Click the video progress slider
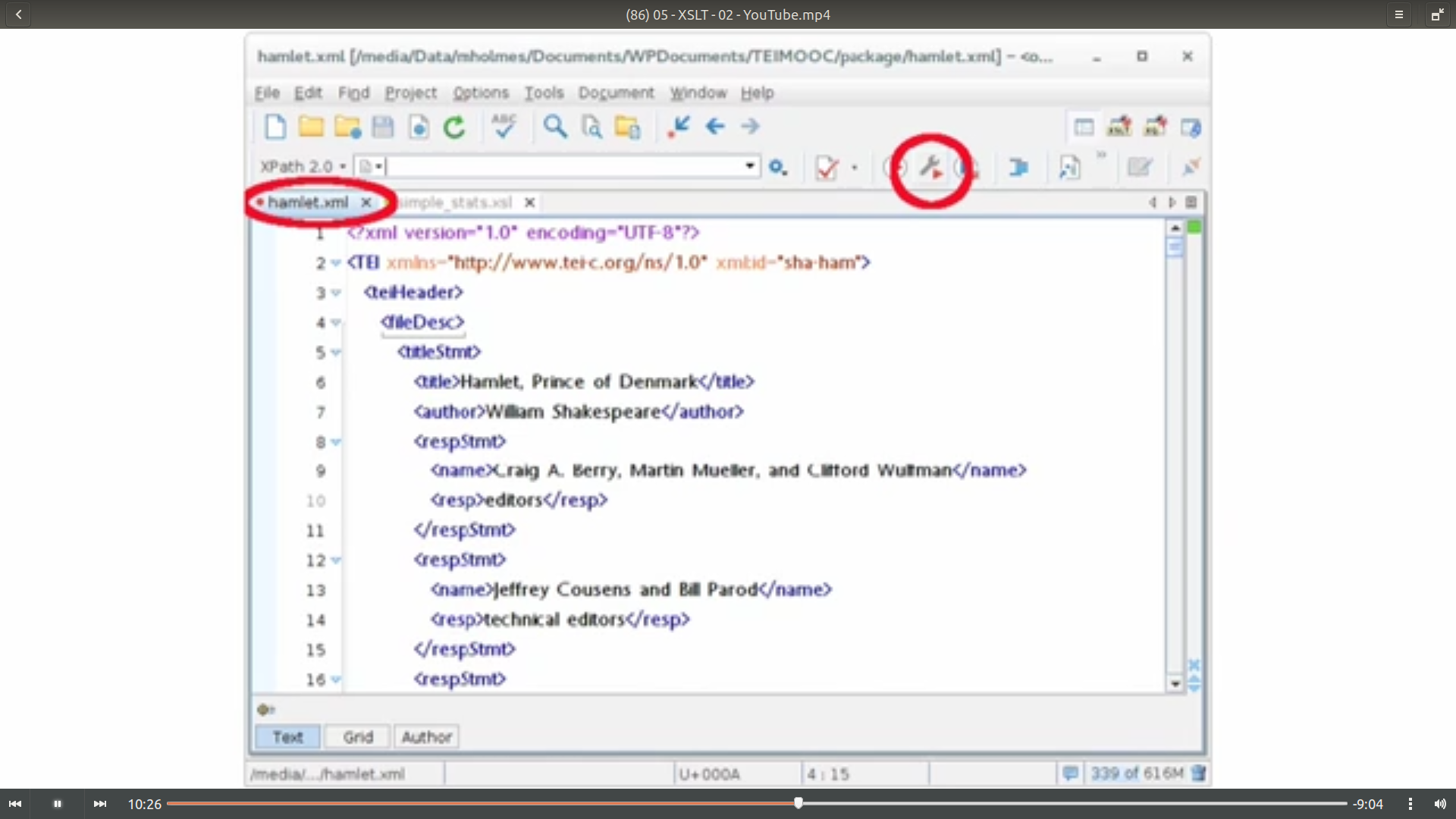Image resolution: width=1456 pixels, height=819 pixels. (x=798, y=803)
